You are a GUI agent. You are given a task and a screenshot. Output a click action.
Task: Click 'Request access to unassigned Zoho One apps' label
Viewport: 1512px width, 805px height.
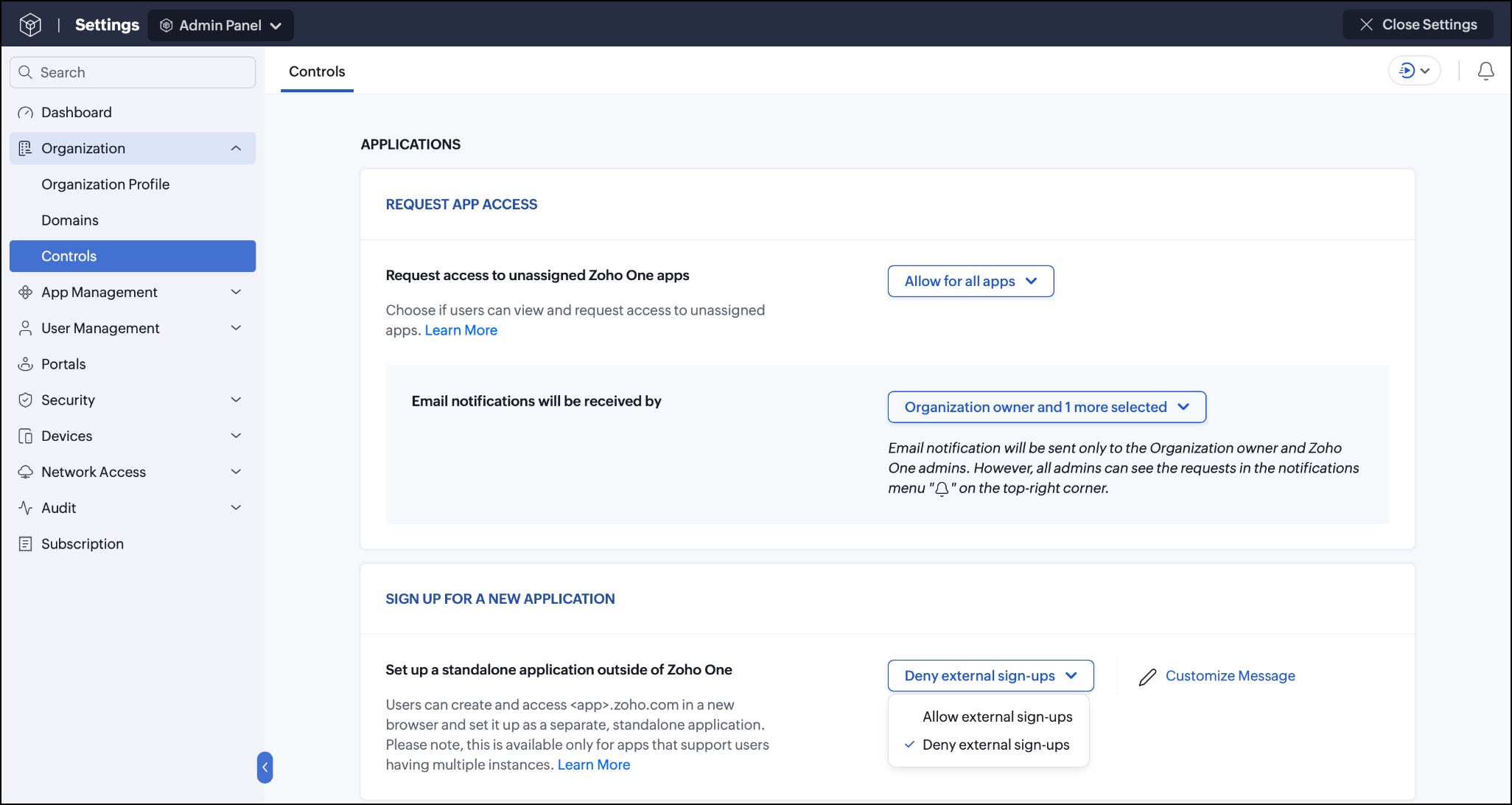pyautogui.click(x=537, y=275)
